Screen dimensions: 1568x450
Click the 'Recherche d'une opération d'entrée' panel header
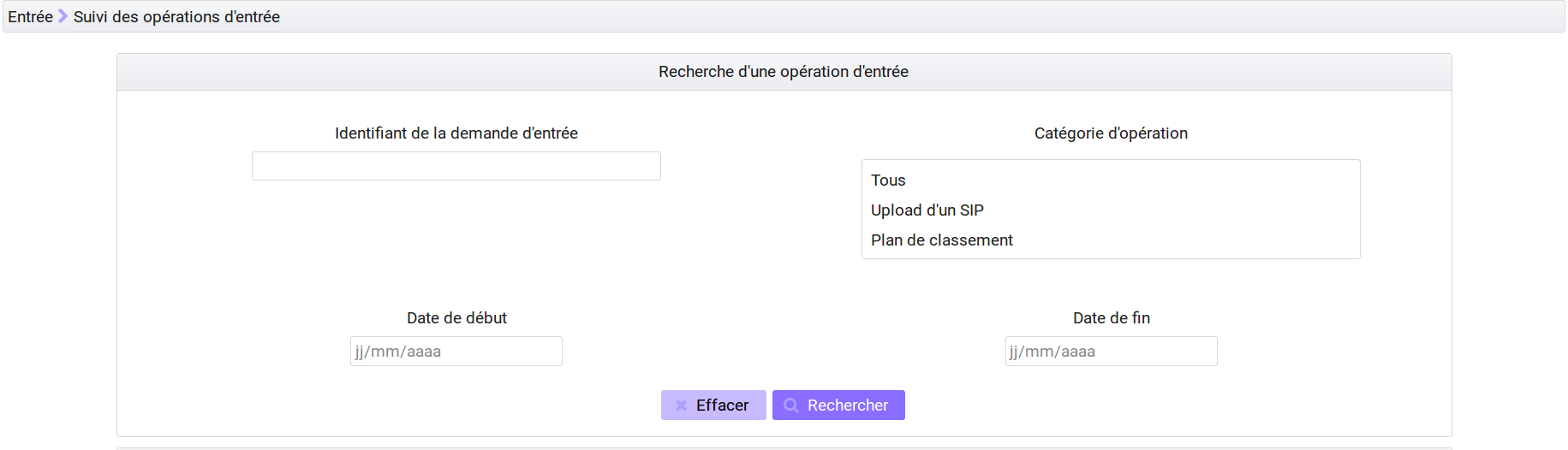coord(784,72)
